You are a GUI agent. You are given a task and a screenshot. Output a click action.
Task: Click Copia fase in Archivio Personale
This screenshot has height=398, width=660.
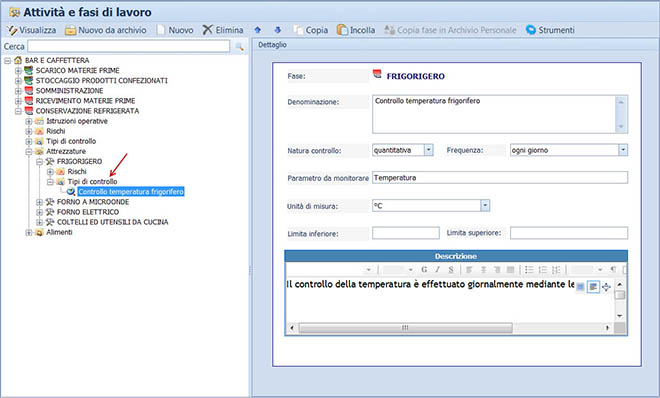(x=450, y=30)
